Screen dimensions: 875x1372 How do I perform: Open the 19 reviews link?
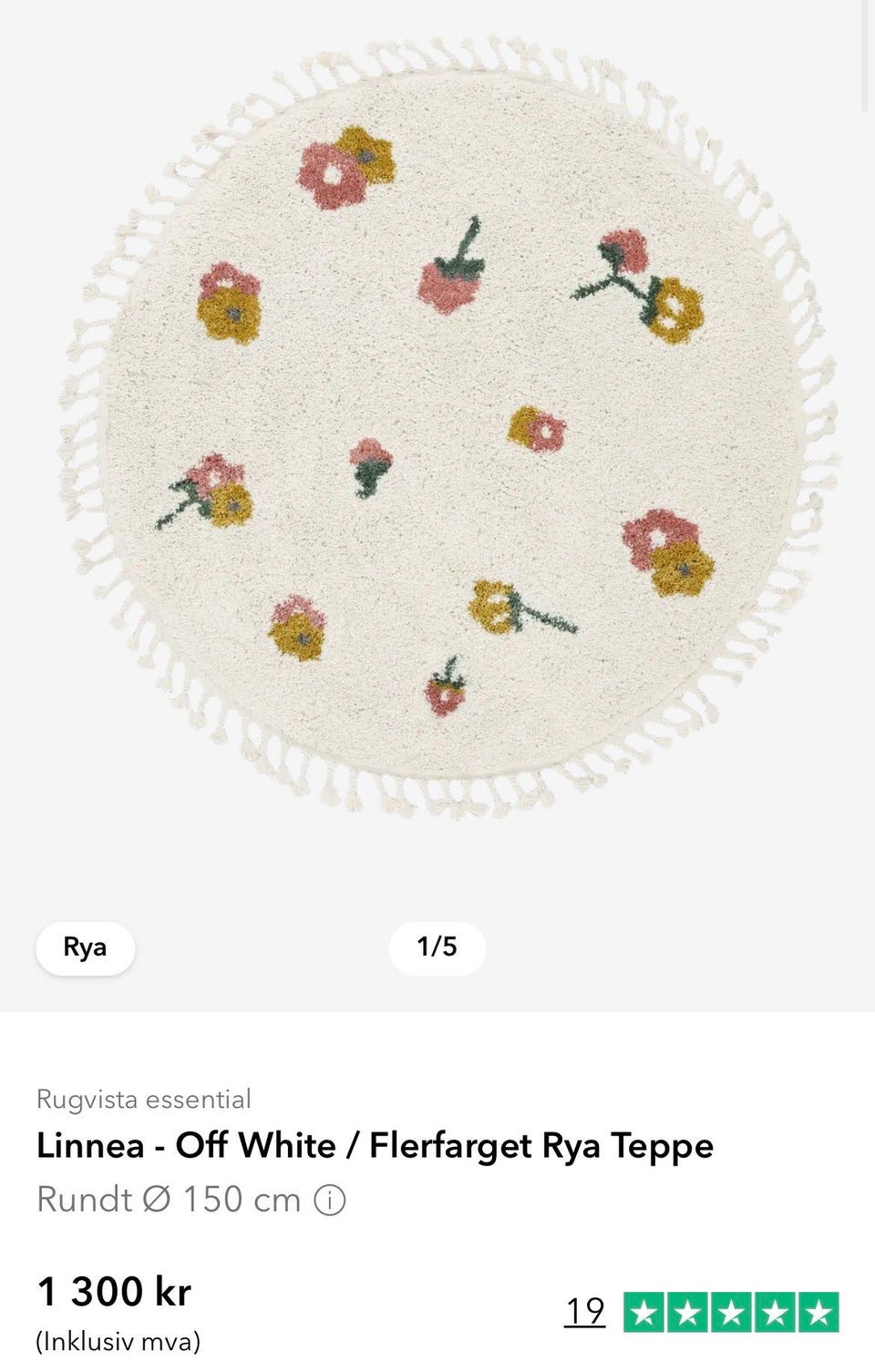click(x=585, y=1312)
